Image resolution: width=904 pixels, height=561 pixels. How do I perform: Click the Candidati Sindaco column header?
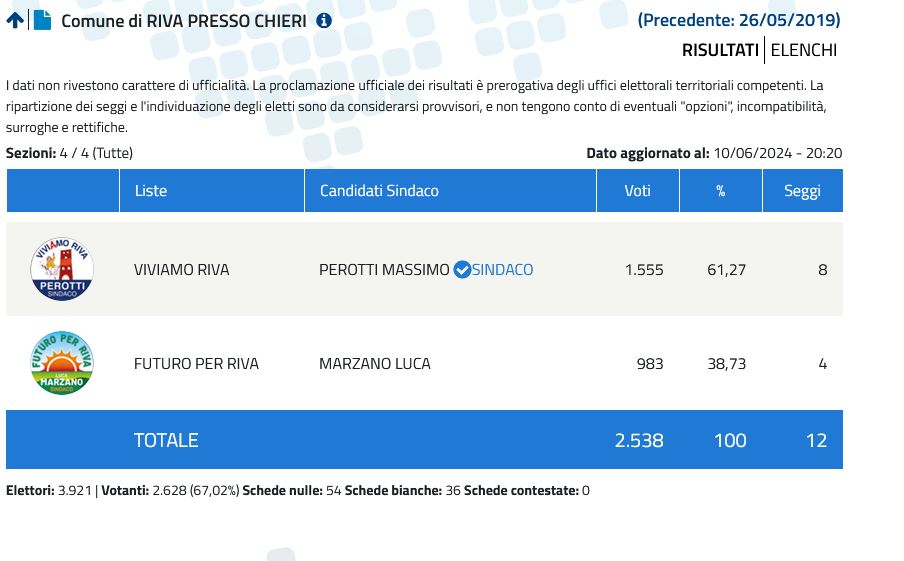point(379,191)
